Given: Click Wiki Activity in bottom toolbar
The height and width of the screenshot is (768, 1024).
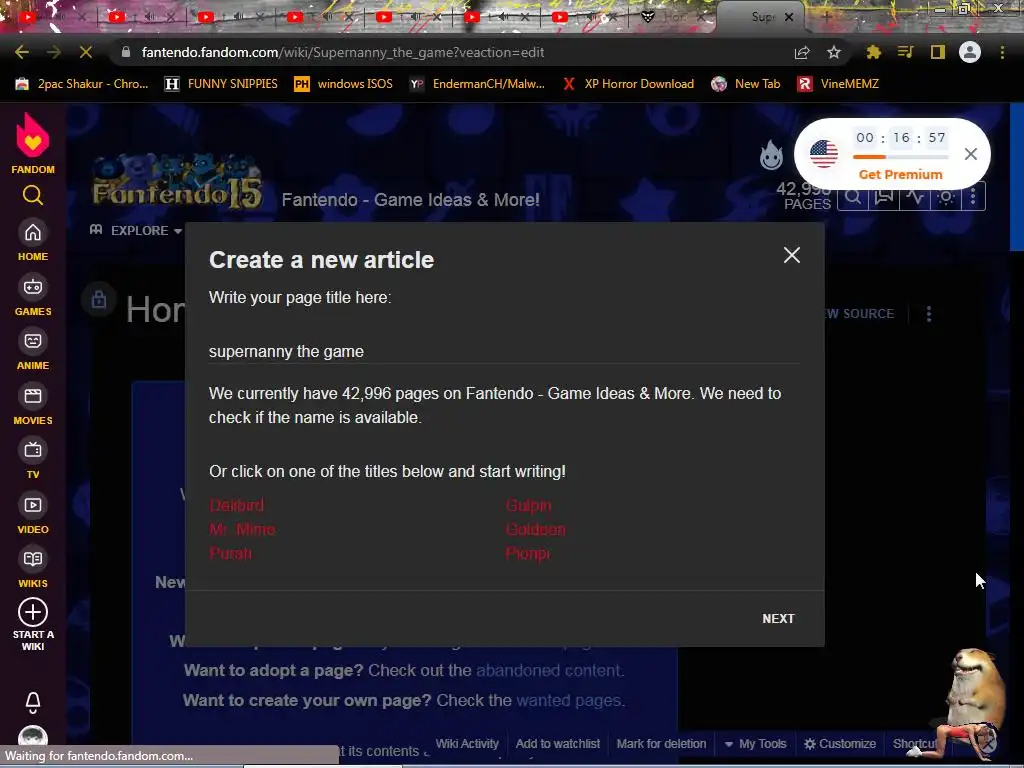Looking at the screenshot, I should 467,743.
